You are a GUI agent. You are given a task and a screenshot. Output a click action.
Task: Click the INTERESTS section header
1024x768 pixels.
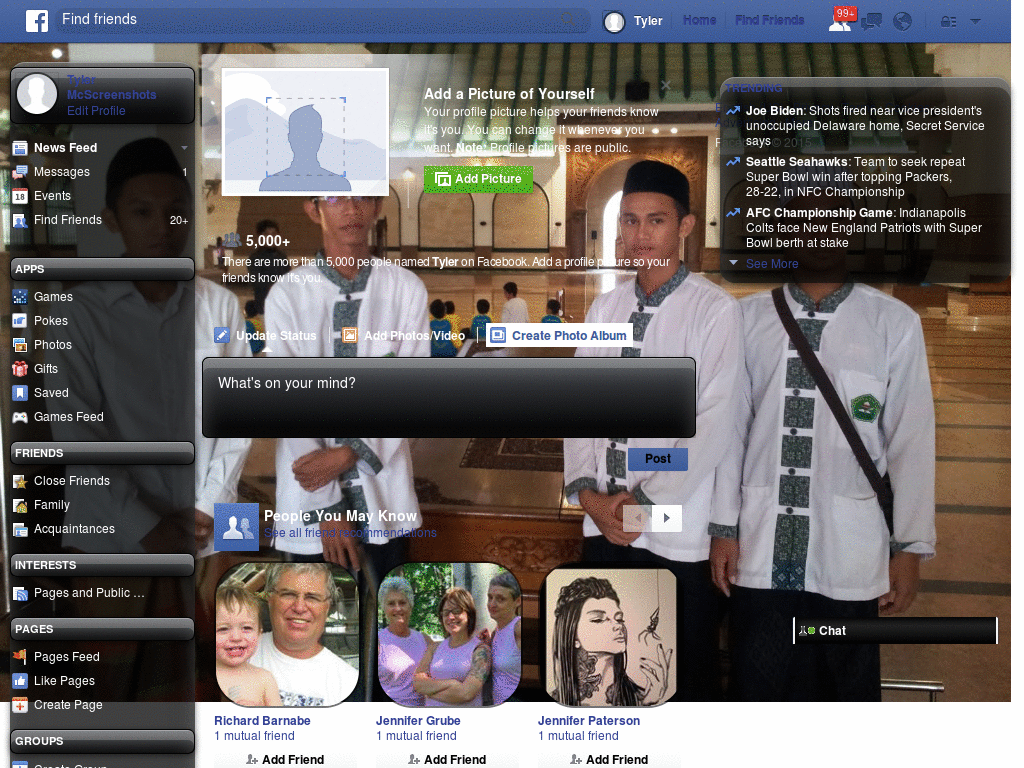tap(103, 566)
